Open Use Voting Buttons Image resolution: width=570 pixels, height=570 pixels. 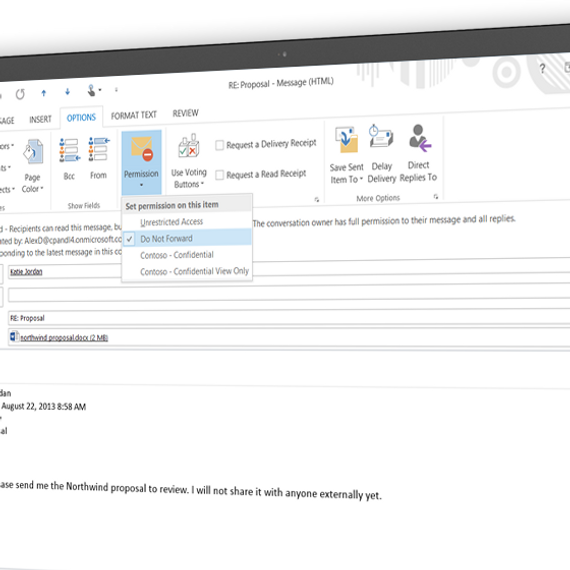point(189,161)
